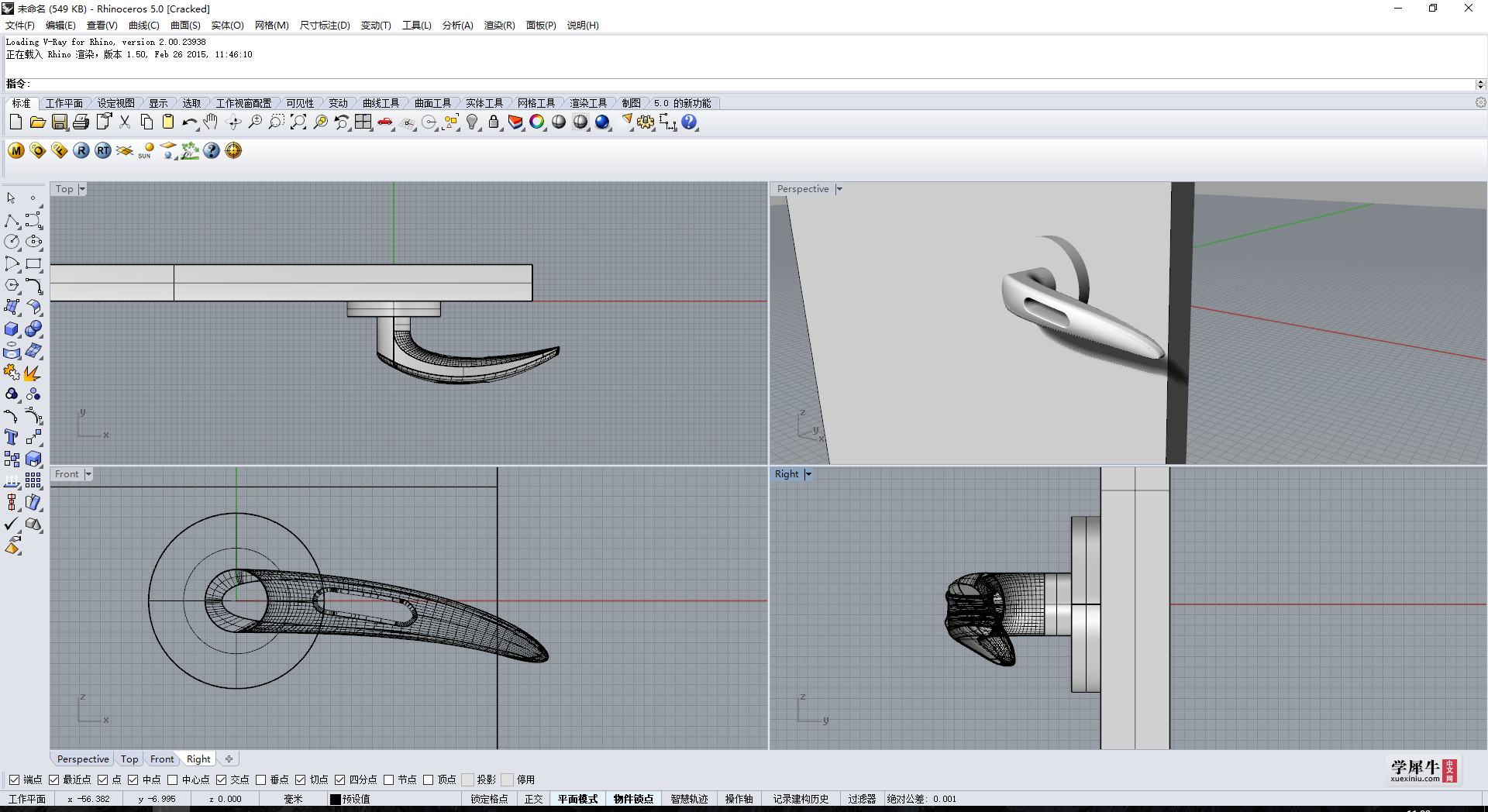Open the Top viewport dropdown arrow
The width and height of the screenshot is (1488, 812).
point(81,189)
